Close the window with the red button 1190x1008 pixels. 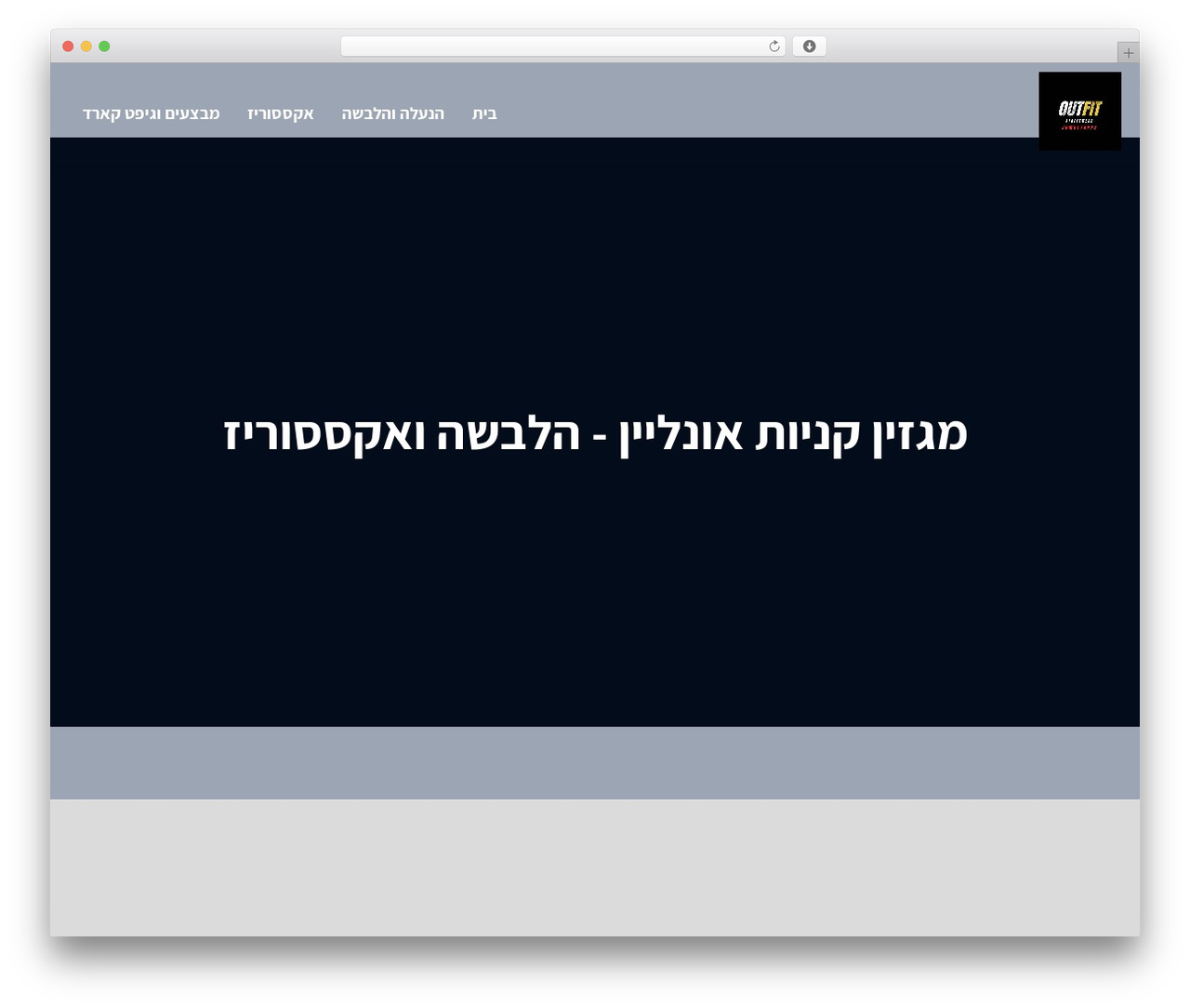68,46
